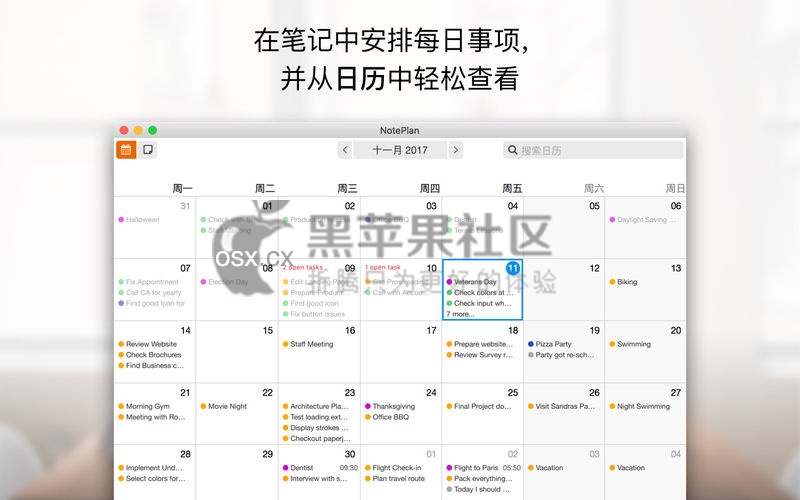
Task: Open the Flight Check-in event
Action: [x=393, y=467]
